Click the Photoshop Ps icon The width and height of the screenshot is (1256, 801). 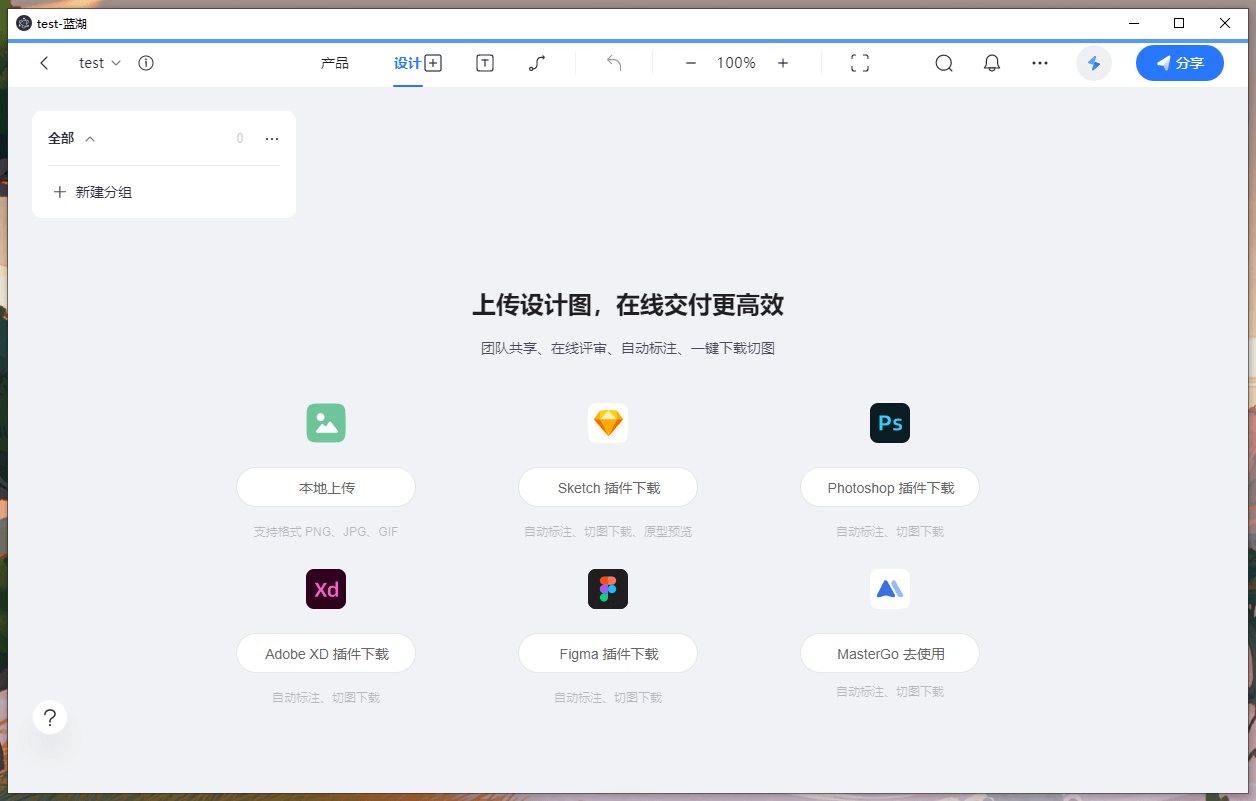(x=890, y=423)
